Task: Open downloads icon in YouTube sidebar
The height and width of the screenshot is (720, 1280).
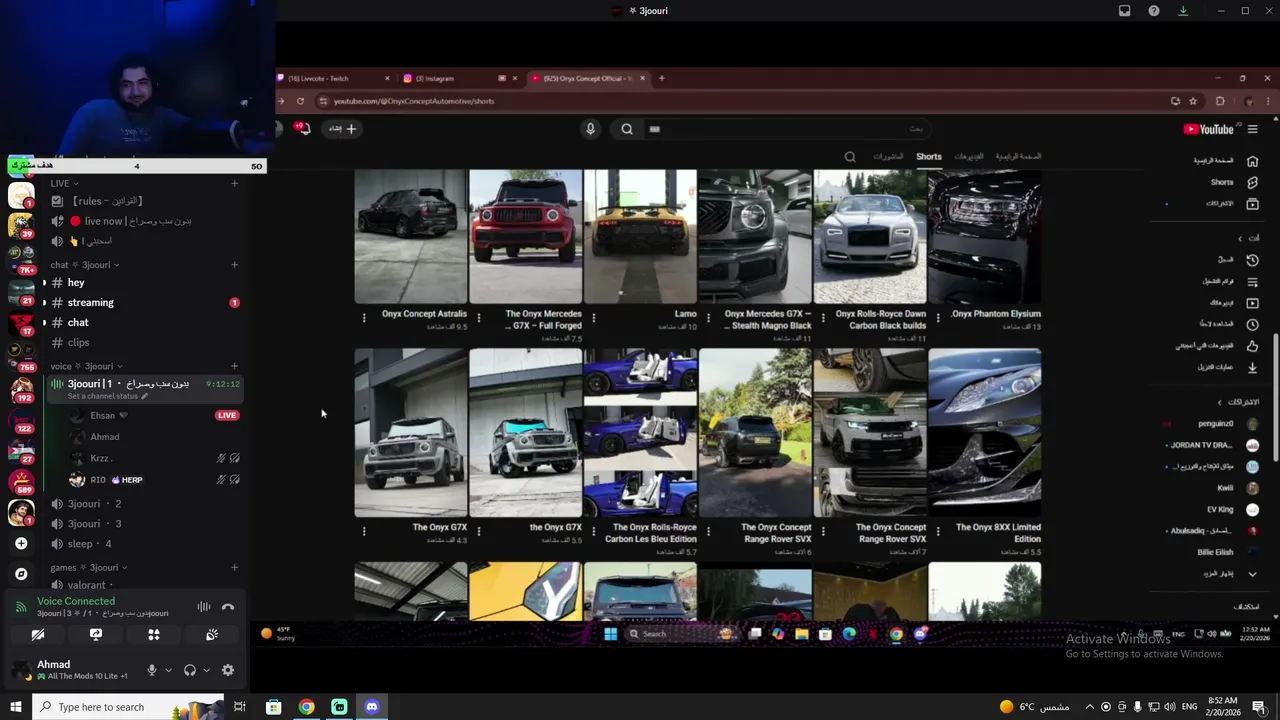Action: click(1252, 367)
